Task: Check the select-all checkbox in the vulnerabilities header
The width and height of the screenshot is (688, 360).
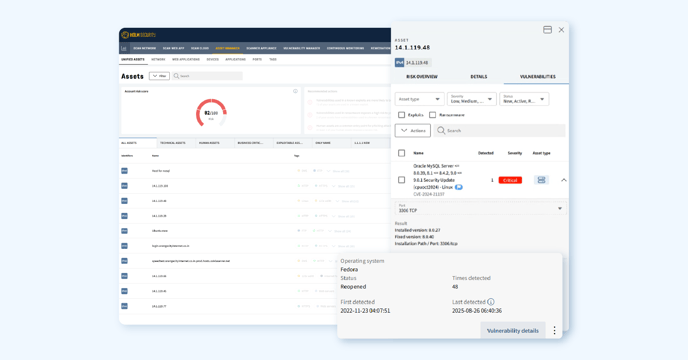Action: tap(401, 153)
